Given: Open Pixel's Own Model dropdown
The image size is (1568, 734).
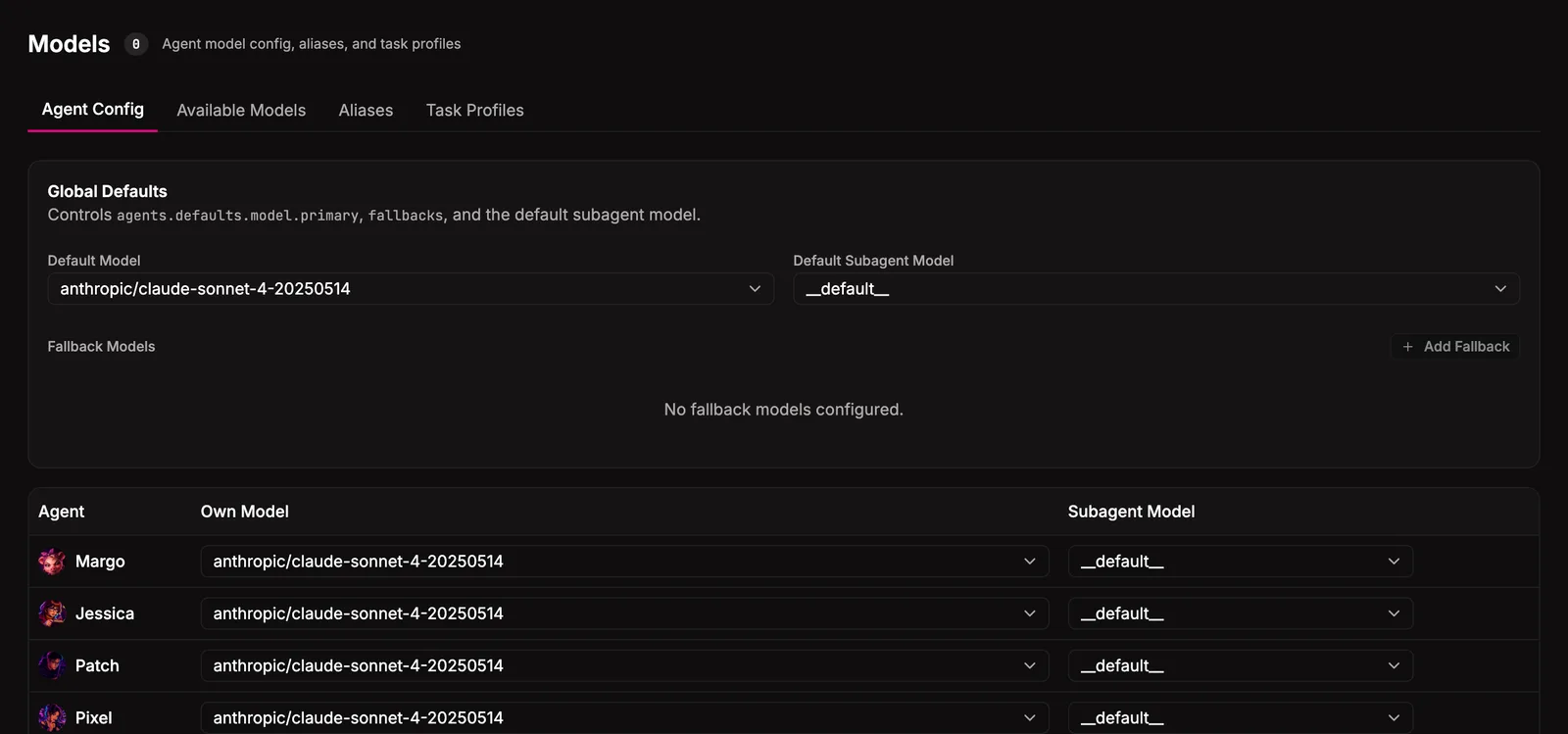Looking at the screenshot, I should coord(625,717).
